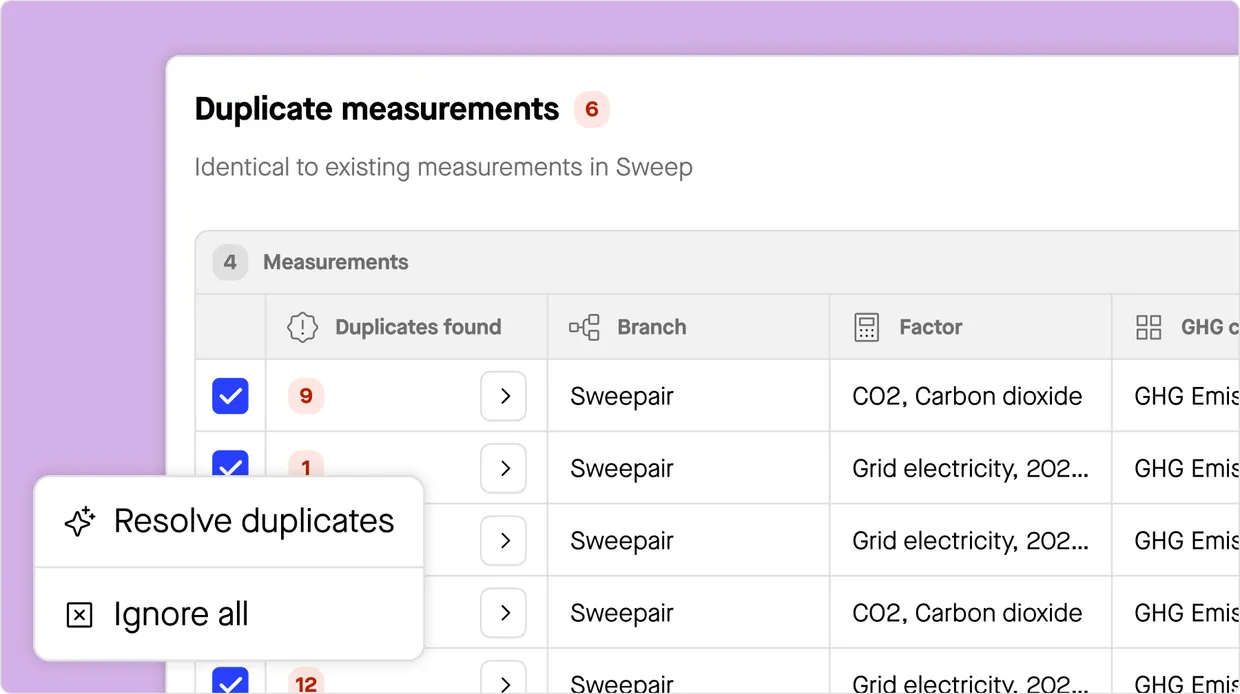
Task: Select the CO2, Carbon dioxide cell in first row
Action: click(966, 396)
